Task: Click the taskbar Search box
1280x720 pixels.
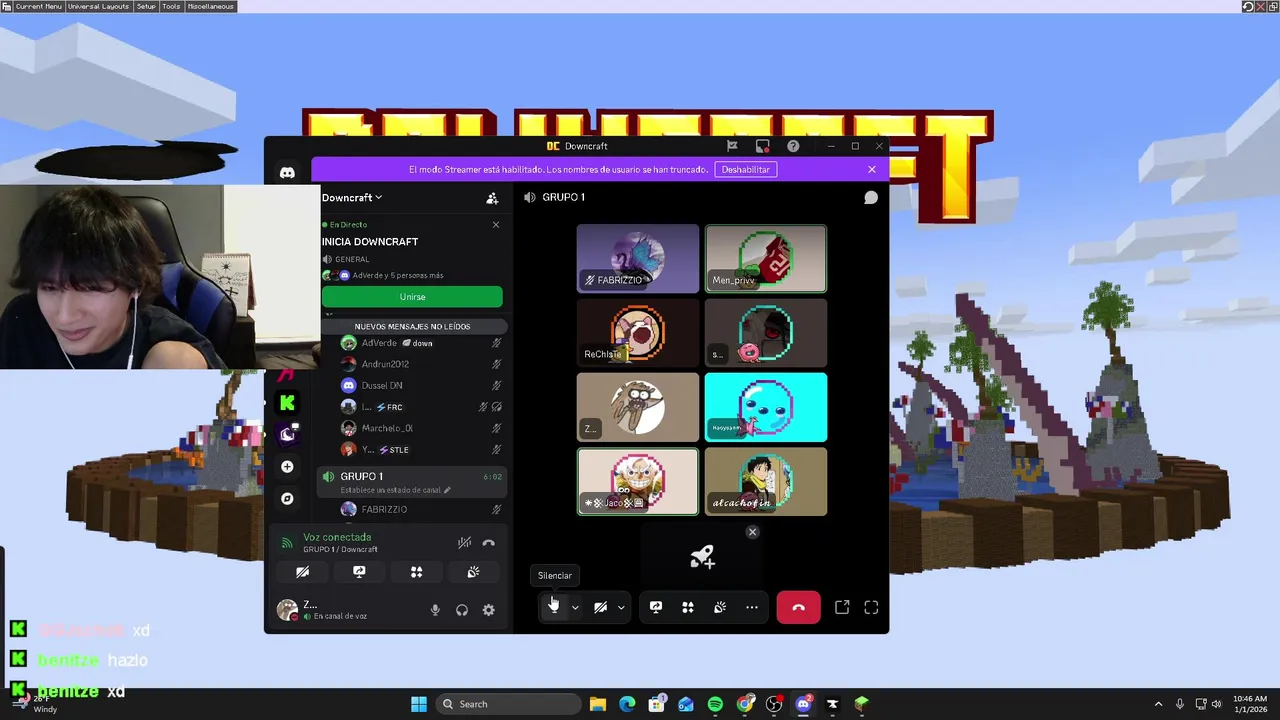Action: [506, 704]
